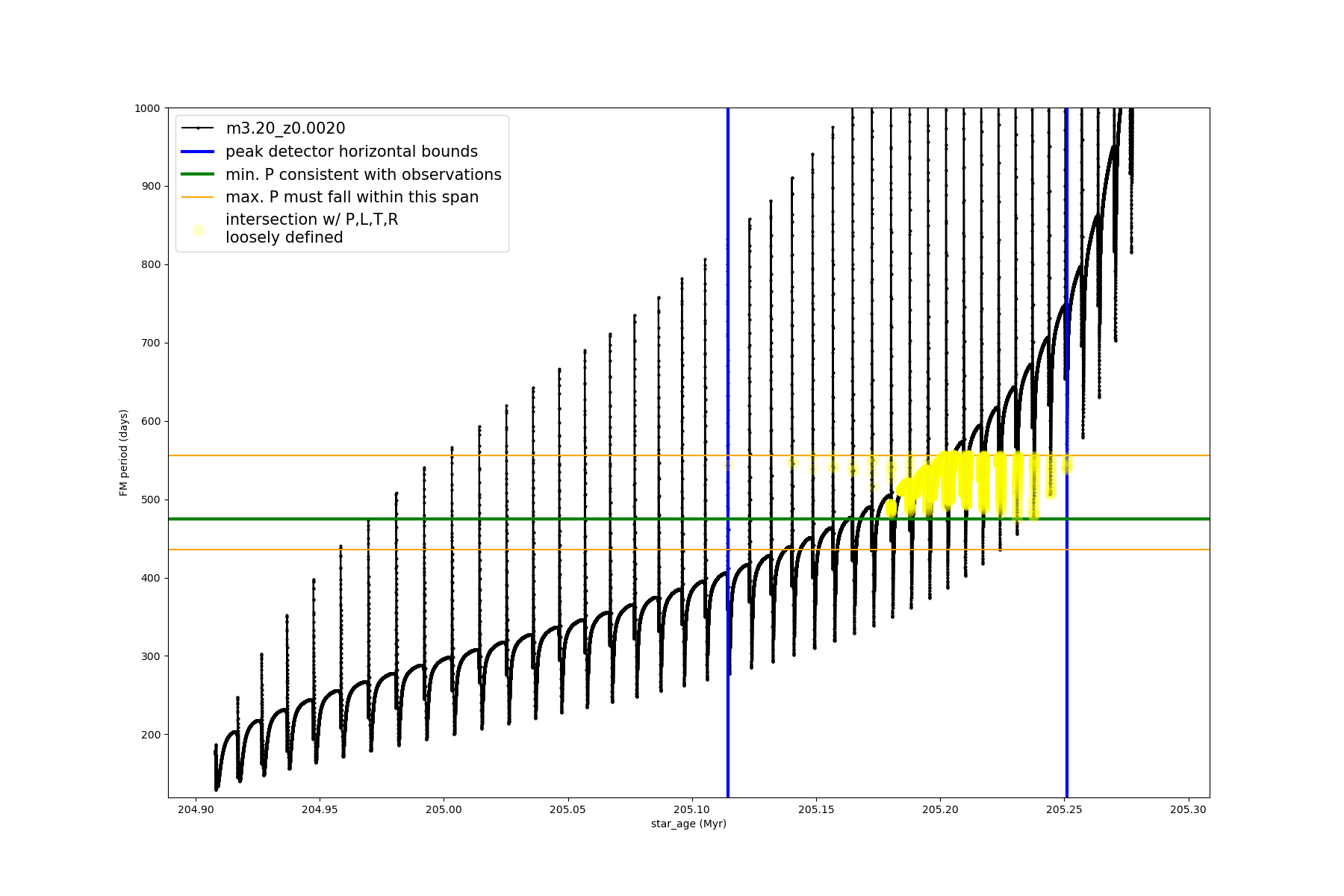The width and height of the screenshot is (1344, 896).
Task: Click the 'star_age (Myr)' x-axis label
Action: [688, 824]
